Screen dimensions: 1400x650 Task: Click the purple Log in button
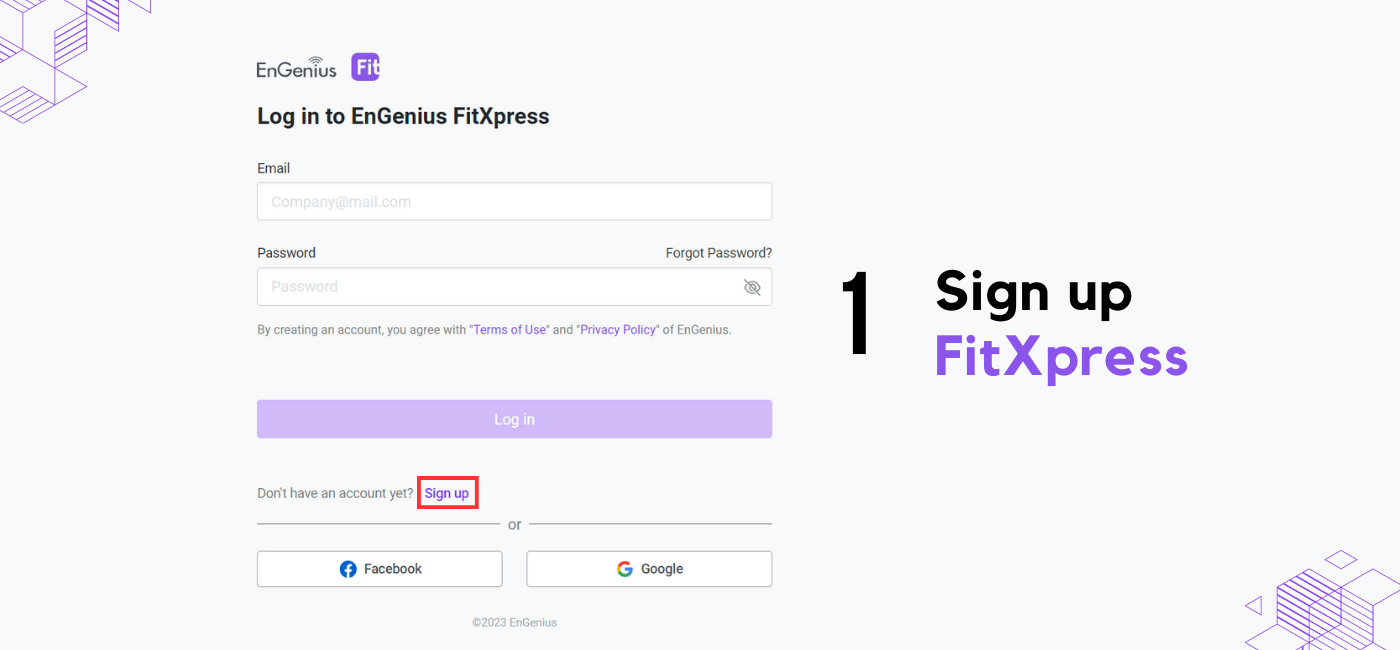point(514,419)
